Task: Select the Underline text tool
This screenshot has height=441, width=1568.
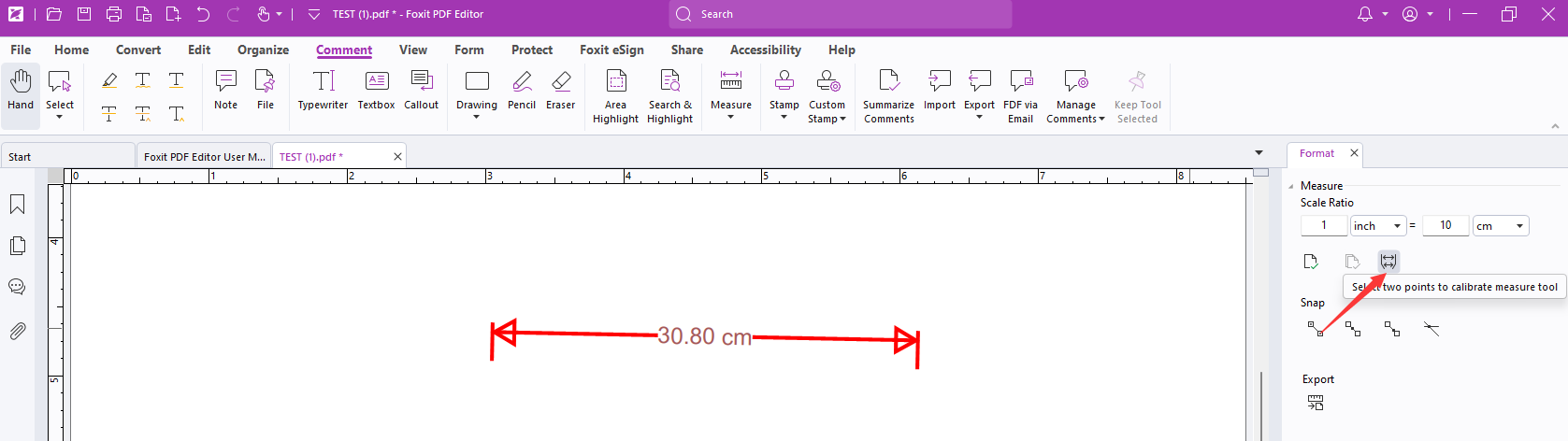Action: tap(177, 80)
